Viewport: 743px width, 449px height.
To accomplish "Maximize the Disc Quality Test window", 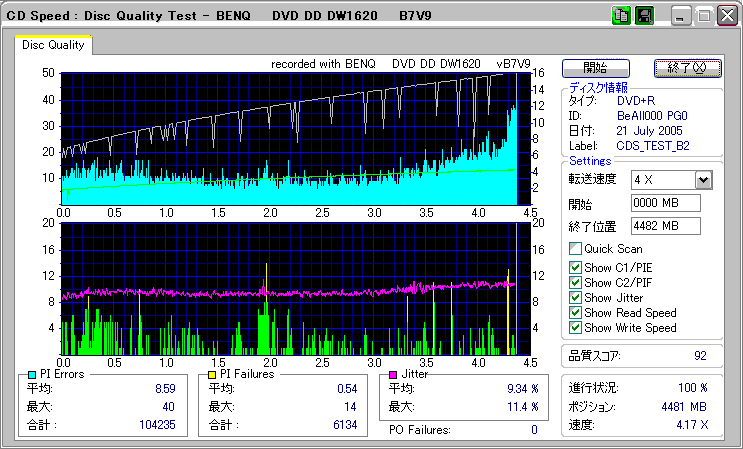I will 703,16.
